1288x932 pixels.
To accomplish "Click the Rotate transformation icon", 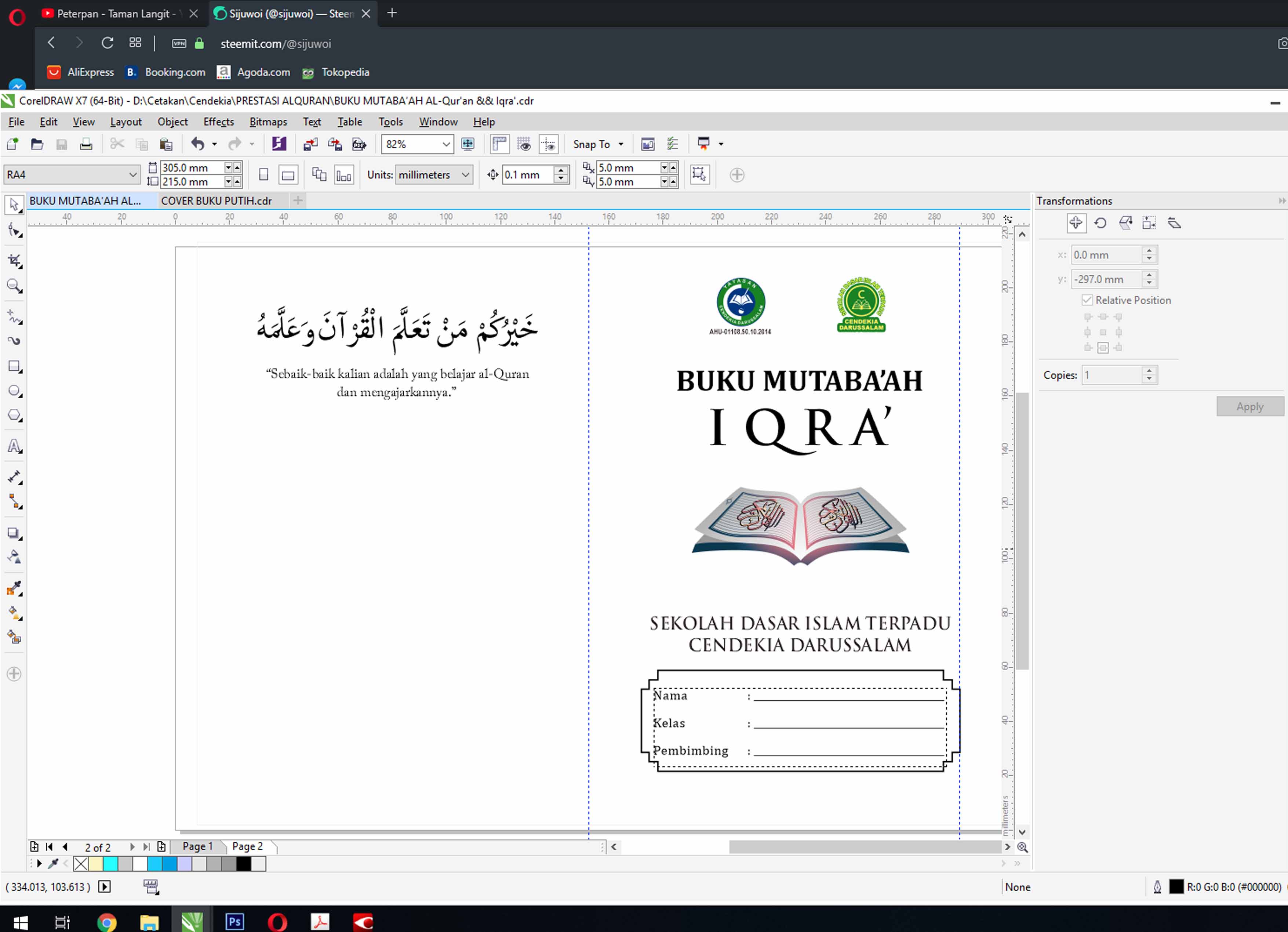I will click(x=1100, y=223).
